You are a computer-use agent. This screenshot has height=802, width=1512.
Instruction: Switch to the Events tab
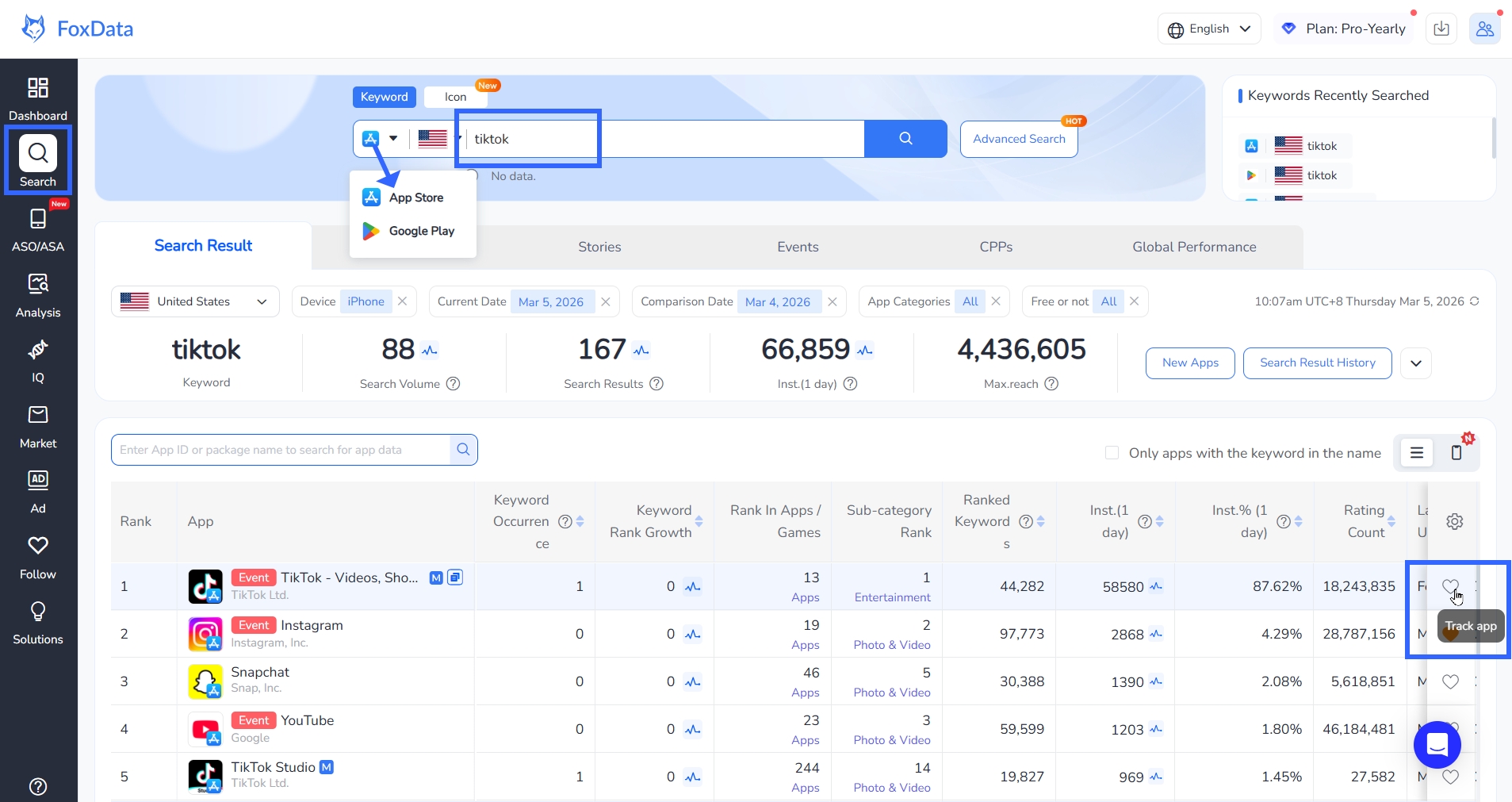[x=797, y=247]
